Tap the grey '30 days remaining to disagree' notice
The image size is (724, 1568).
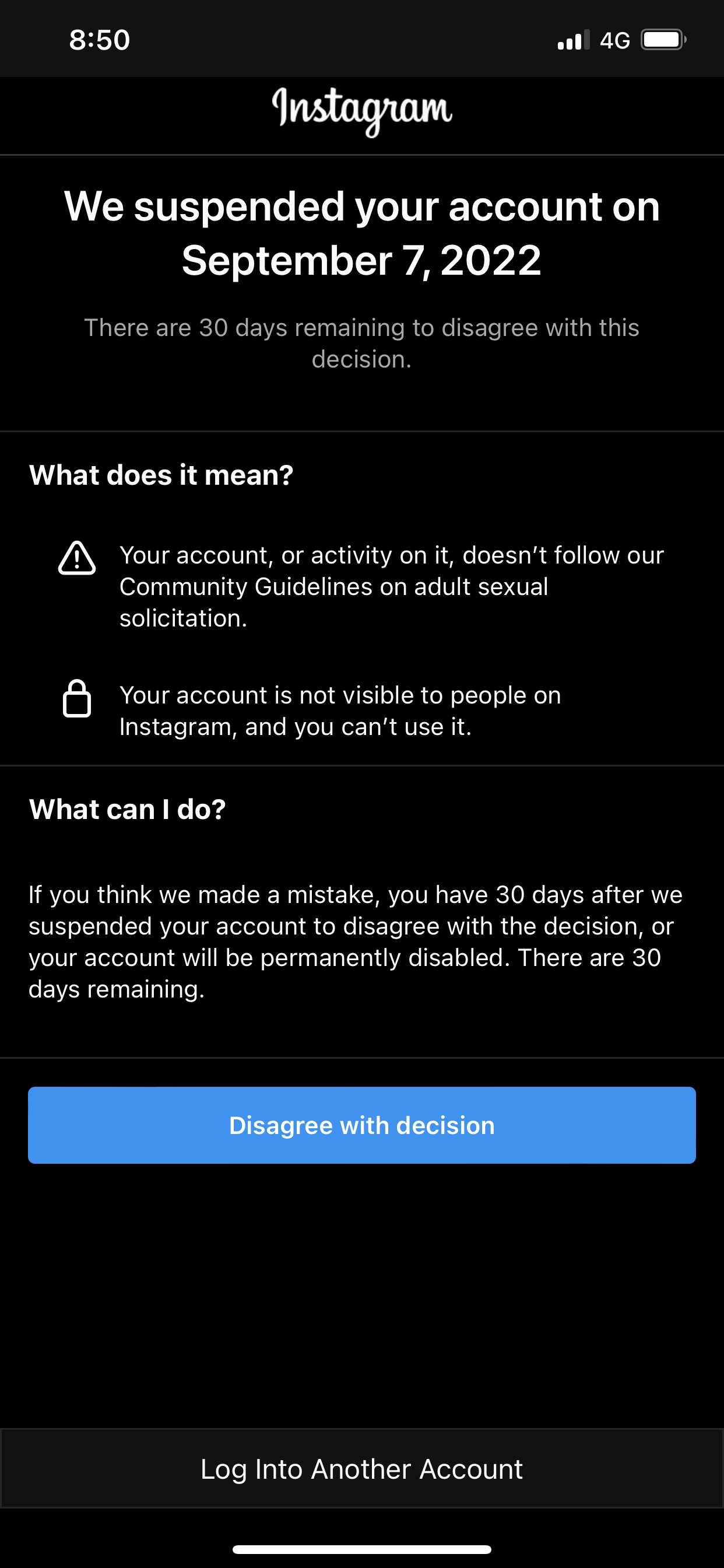coord(362,342)
